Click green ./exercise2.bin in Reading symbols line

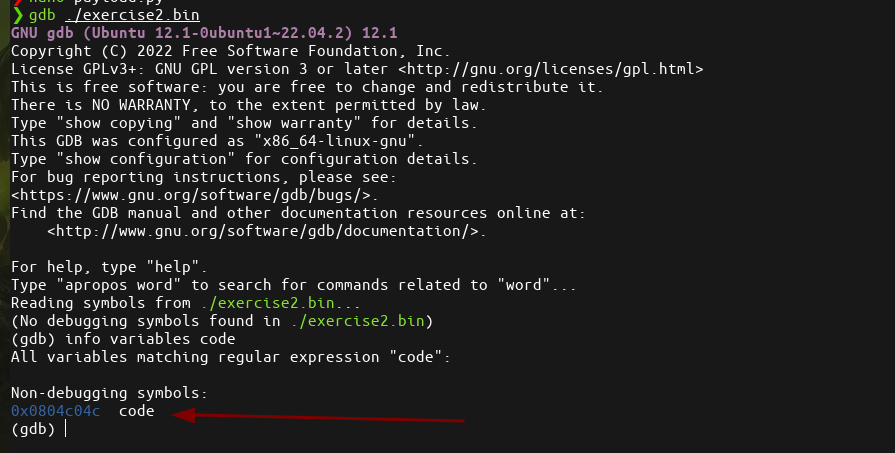[268, 303]
